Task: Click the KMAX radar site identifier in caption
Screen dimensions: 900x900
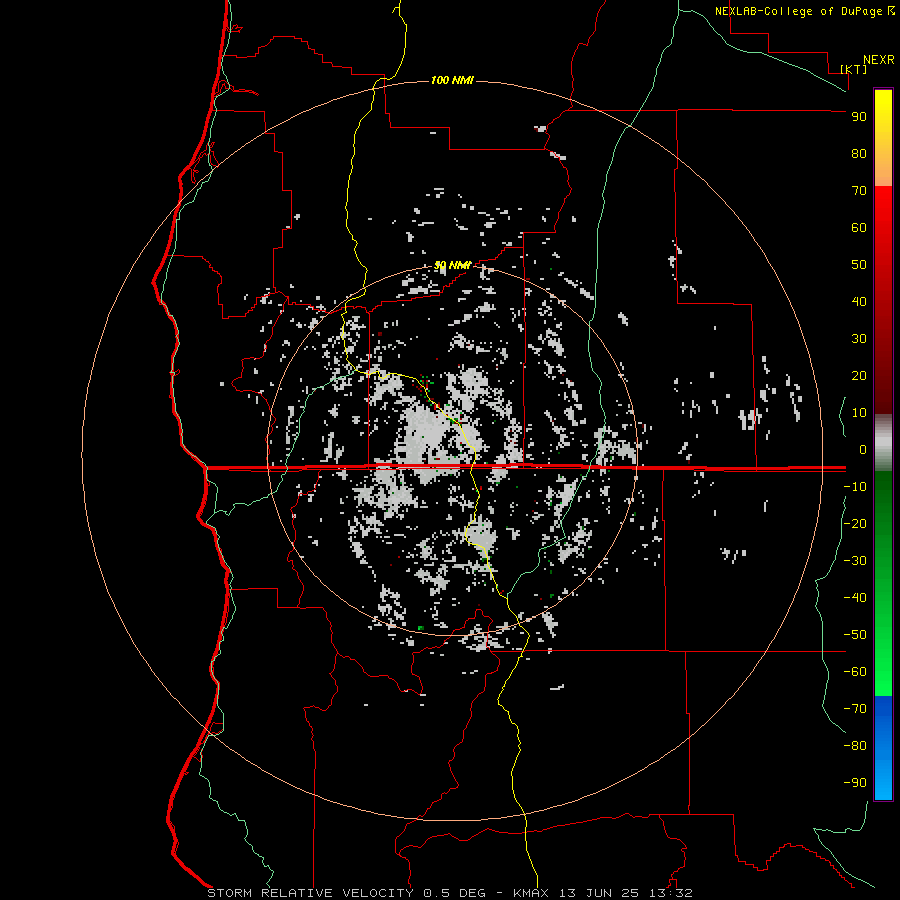Action: (530, 893)
